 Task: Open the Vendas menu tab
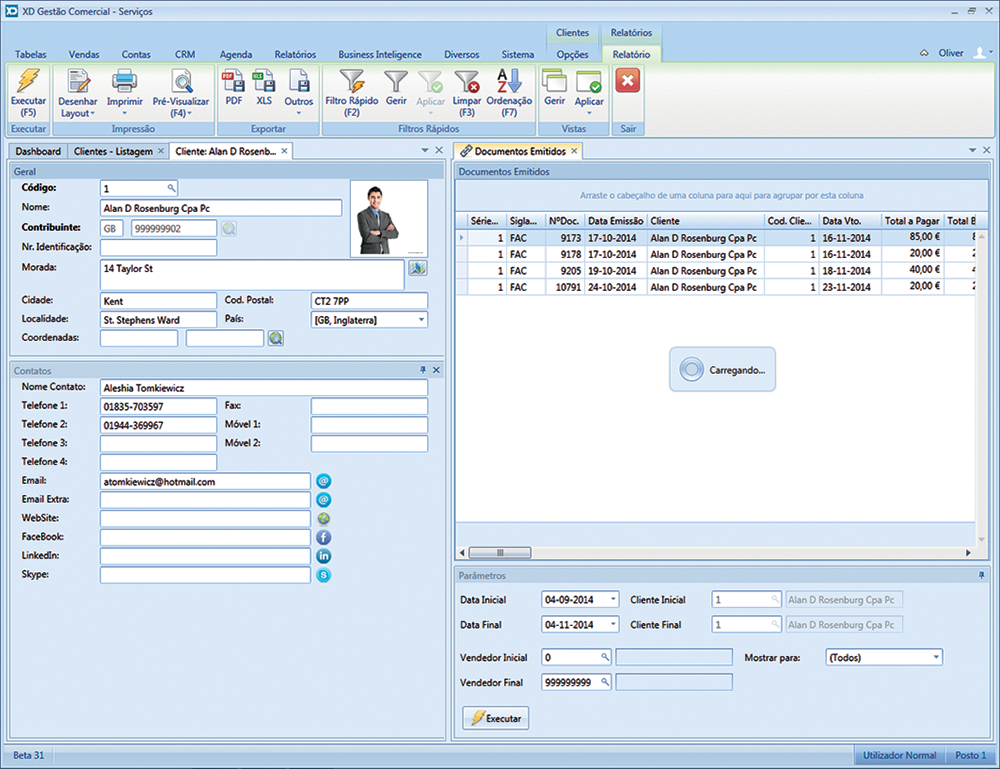[x=84, y=54]
